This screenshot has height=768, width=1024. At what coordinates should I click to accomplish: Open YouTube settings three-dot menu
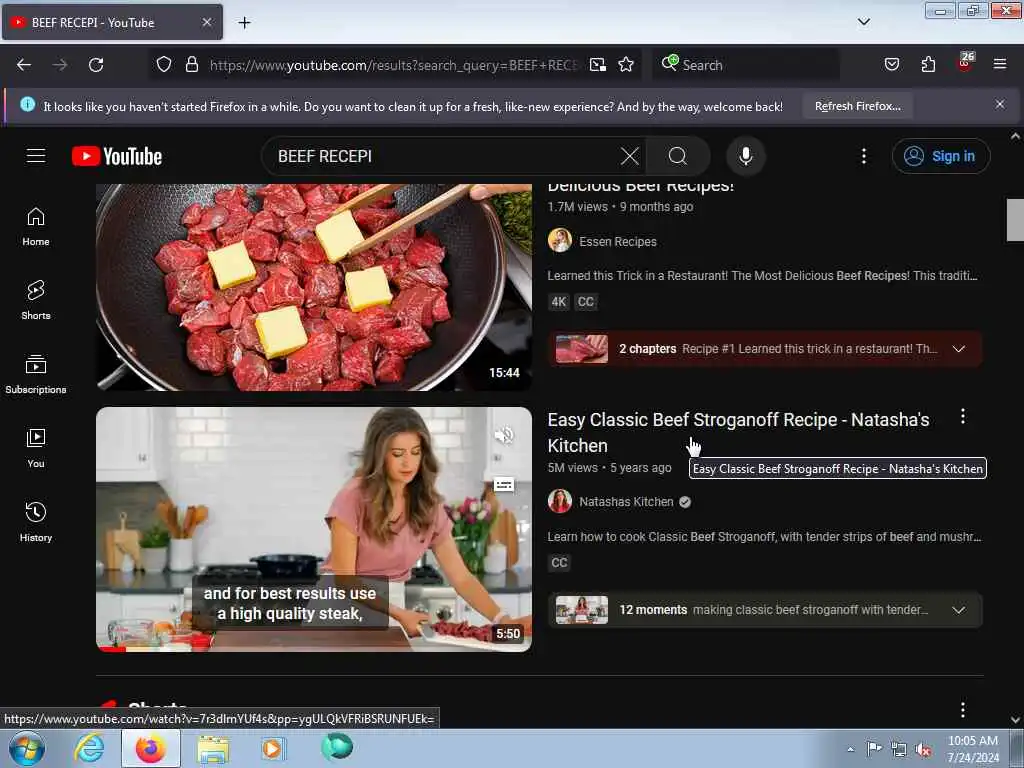click(864, 156)
